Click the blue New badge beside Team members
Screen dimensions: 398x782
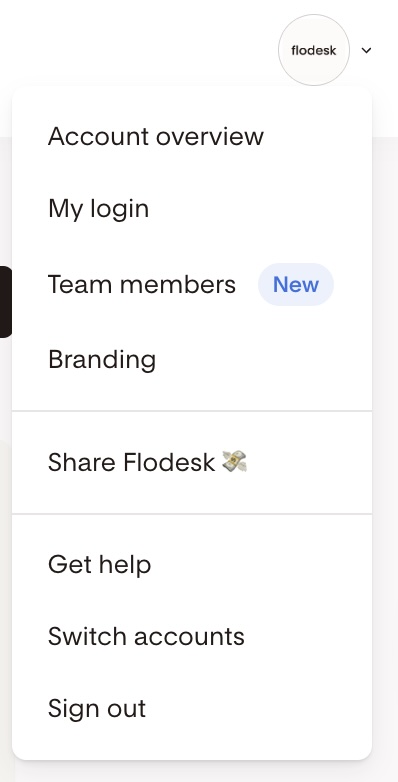click(296, 284)
